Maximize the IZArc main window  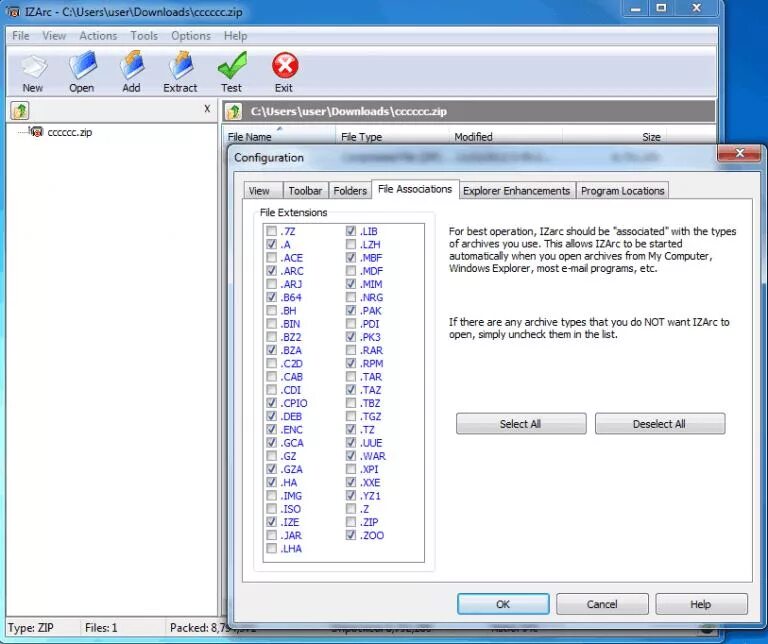click(661, 8)
